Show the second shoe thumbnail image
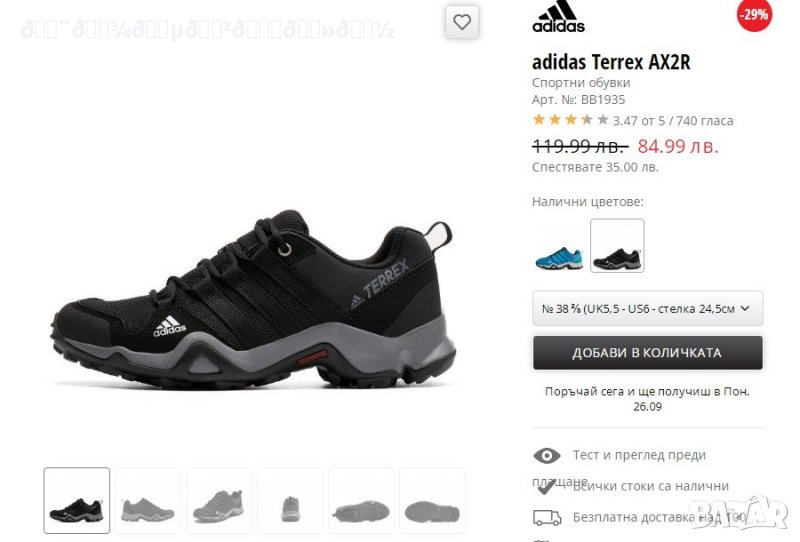 point(148,500)
